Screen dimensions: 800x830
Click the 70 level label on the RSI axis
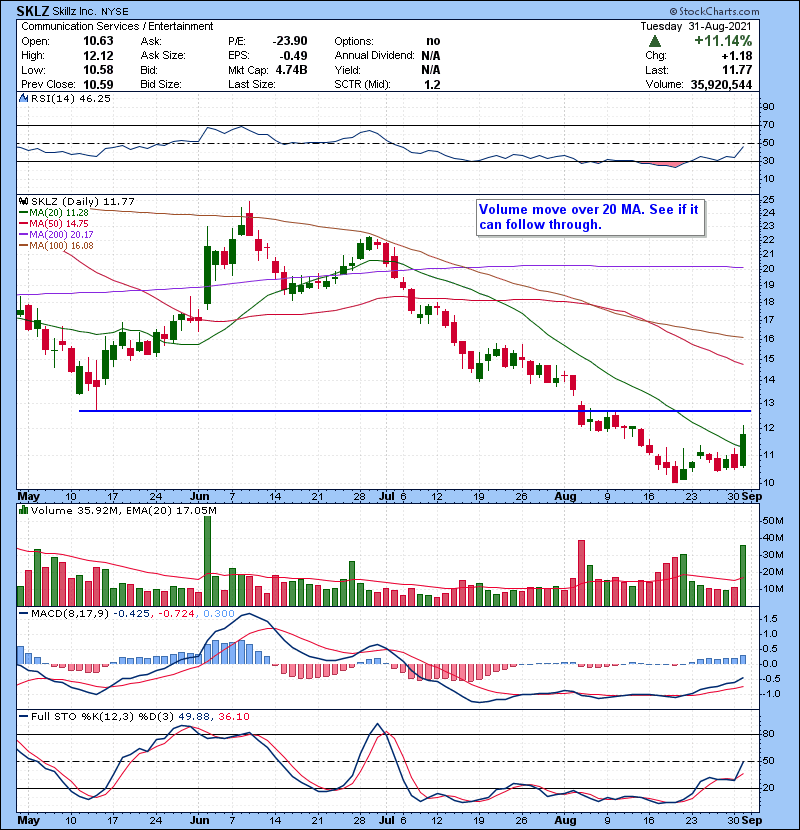(x=768, y=125)
